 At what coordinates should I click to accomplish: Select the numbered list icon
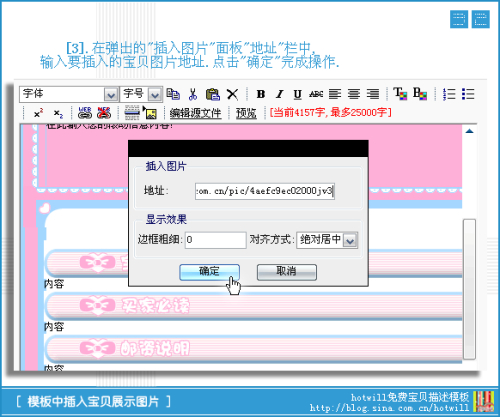(449, 94)
